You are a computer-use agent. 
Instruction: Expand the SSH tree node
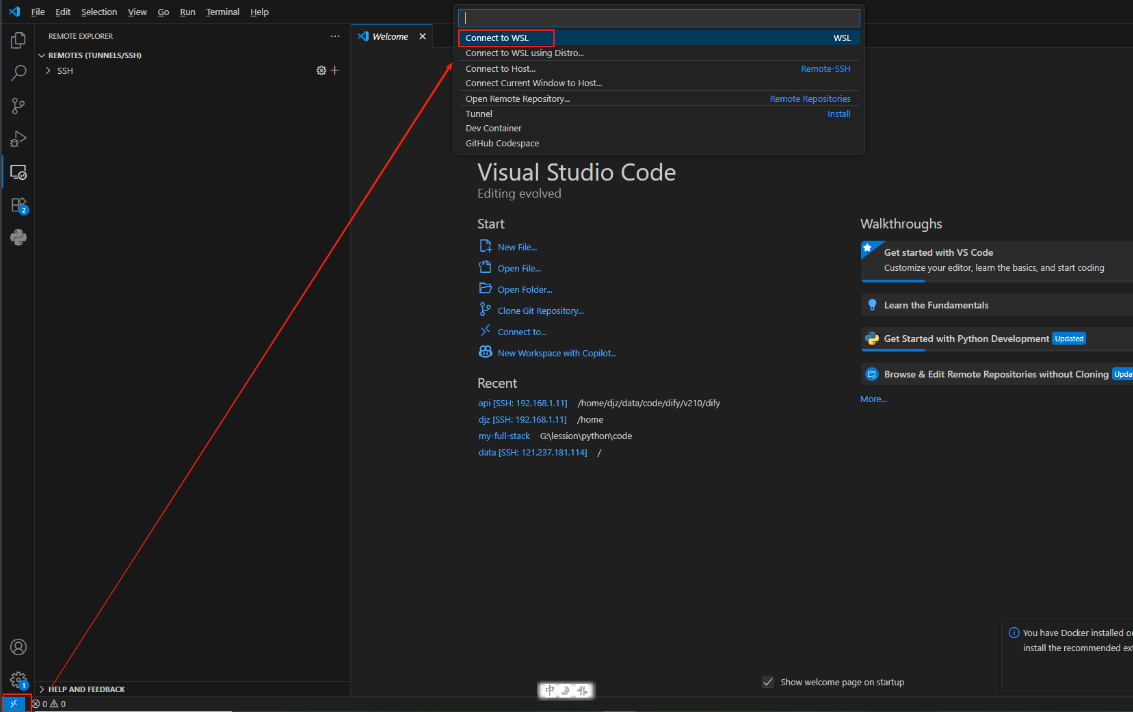pos(48,71)
